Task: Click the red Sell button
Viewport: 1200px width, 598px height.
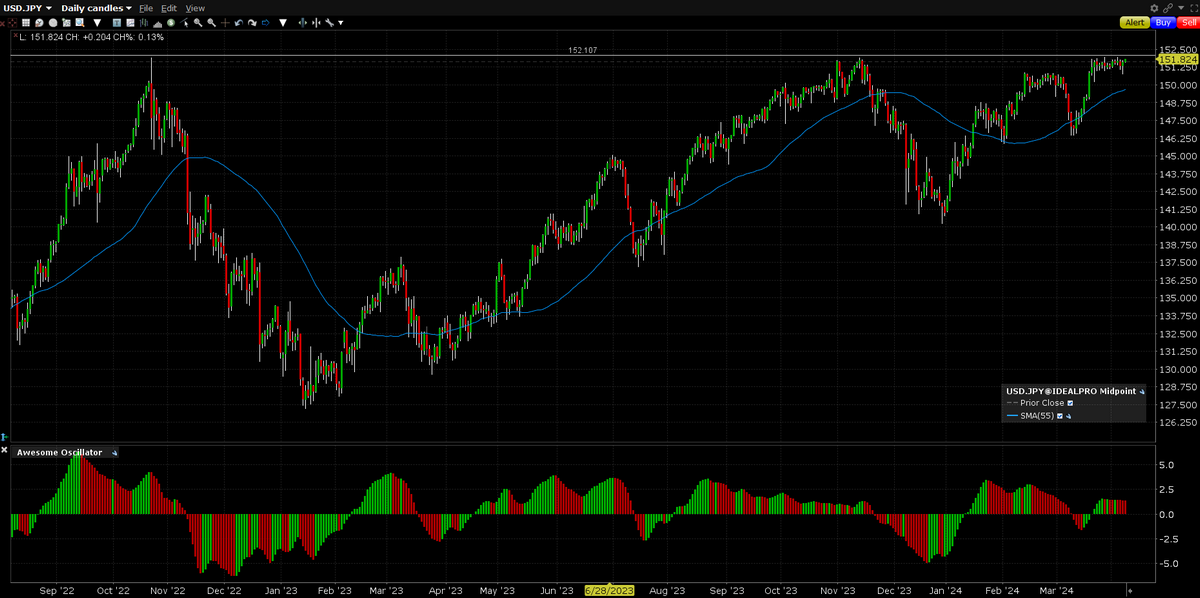Action: 1186,22
